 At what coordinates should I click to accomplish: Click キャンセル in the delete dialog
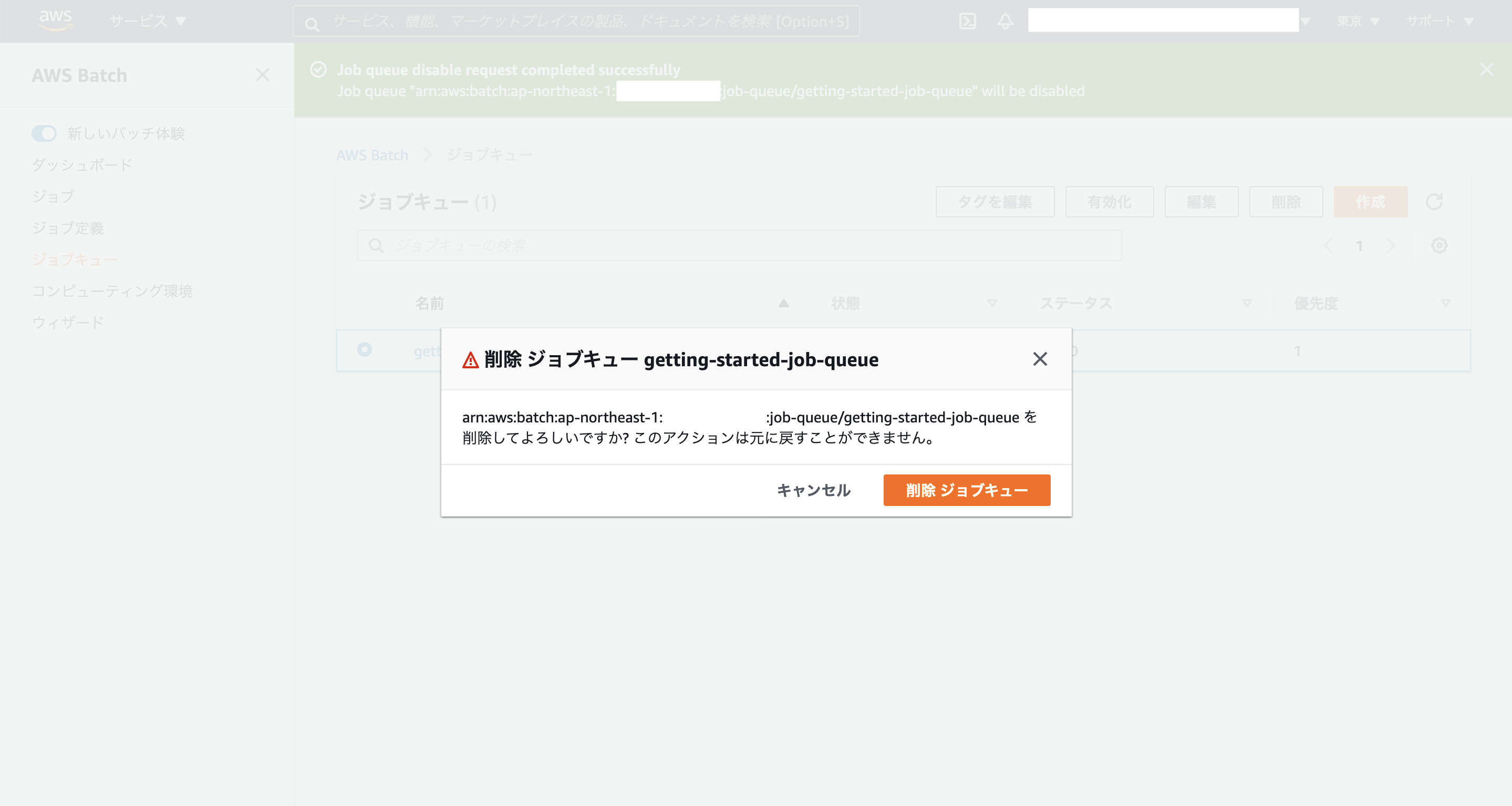coord(813,490)
